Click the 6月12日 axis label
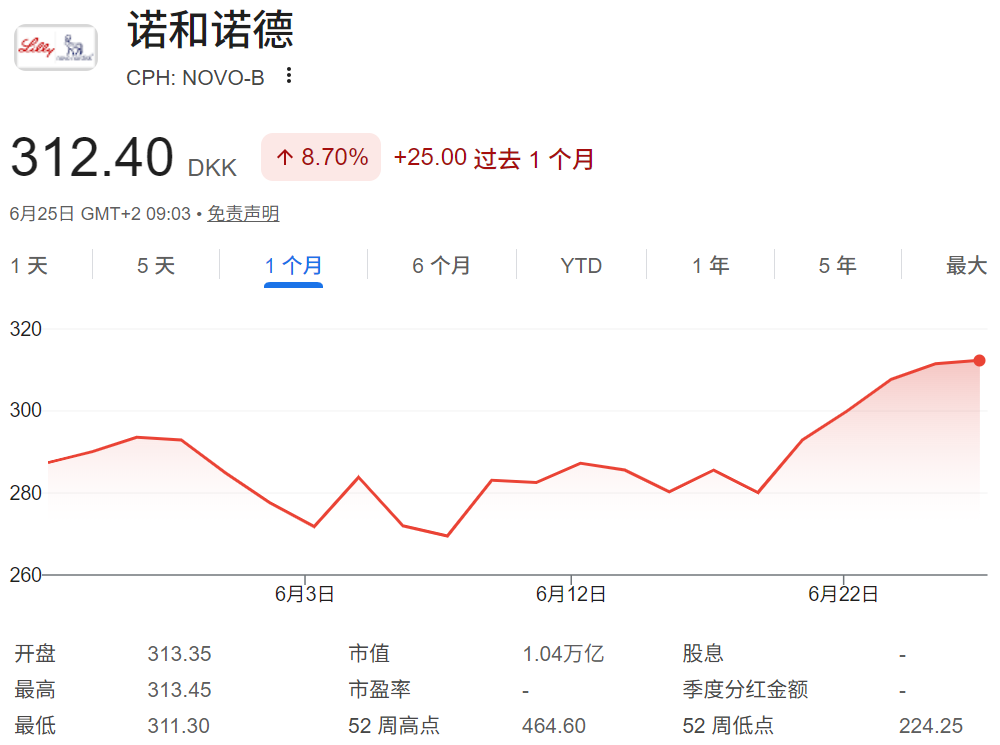1000x745 pixels. click(571, 594)
